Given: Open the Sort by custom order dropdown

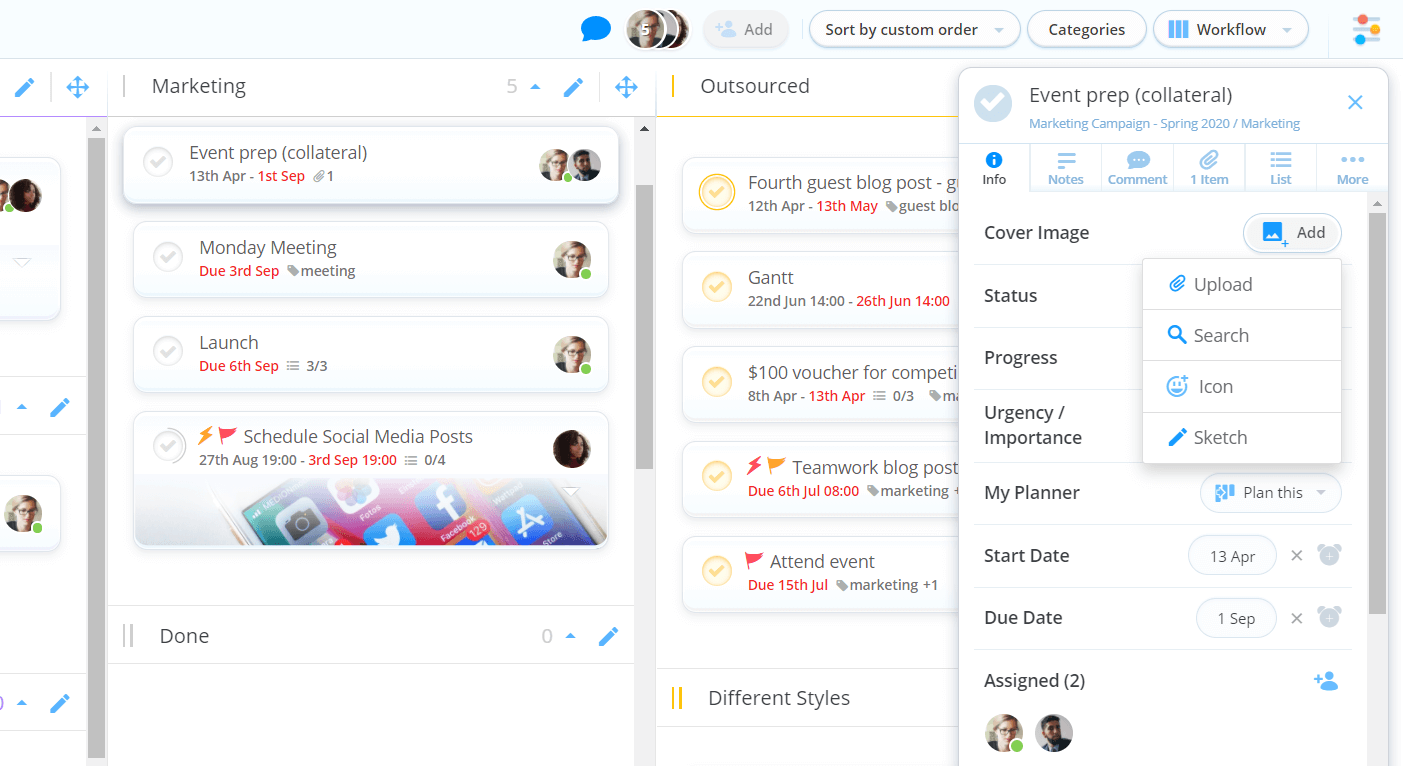Looking at the screenshot, I should (x=914, y=29).
